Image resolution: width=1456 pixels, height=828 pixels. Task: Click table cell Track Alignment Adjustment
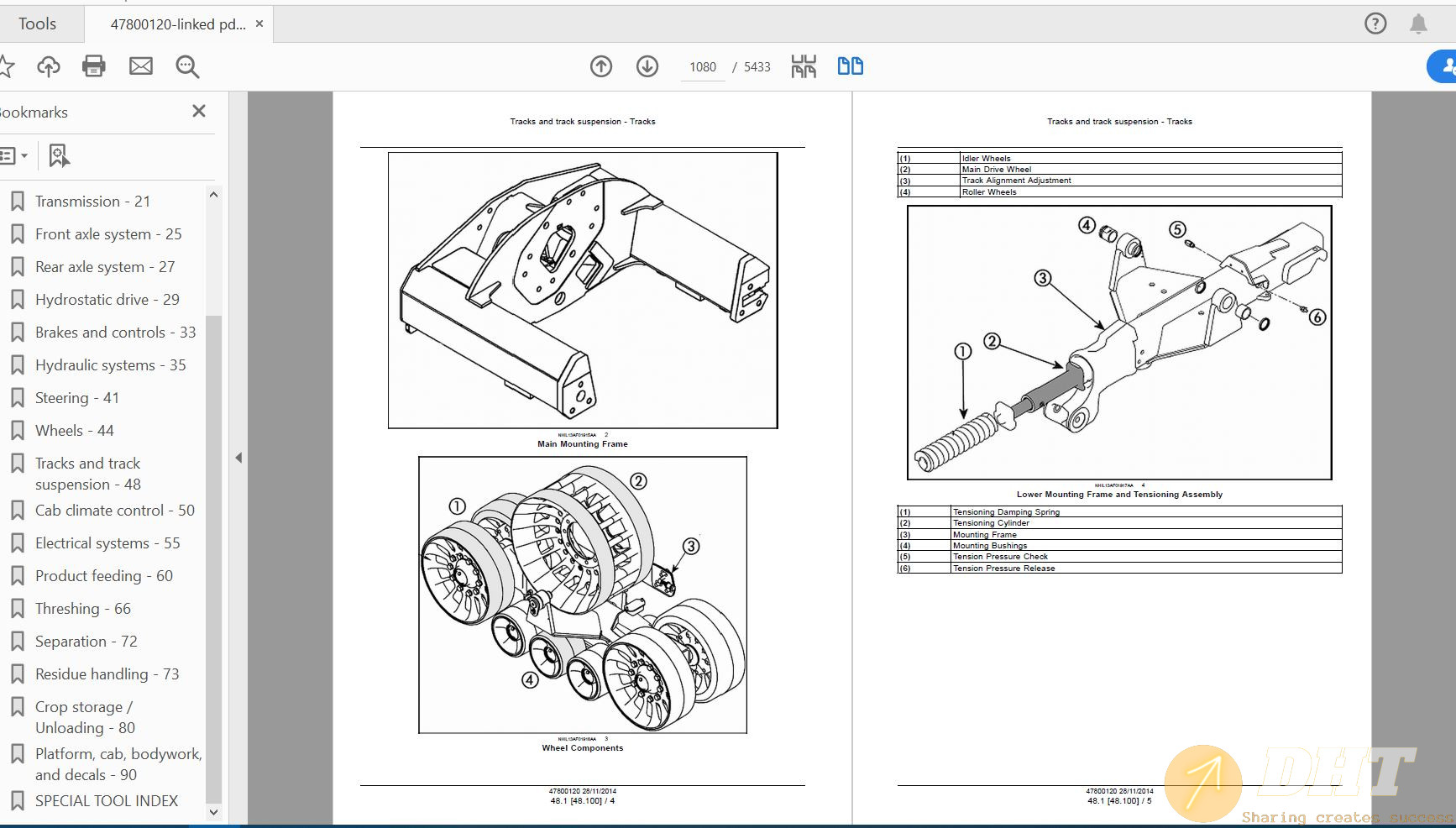[1150, 181]
